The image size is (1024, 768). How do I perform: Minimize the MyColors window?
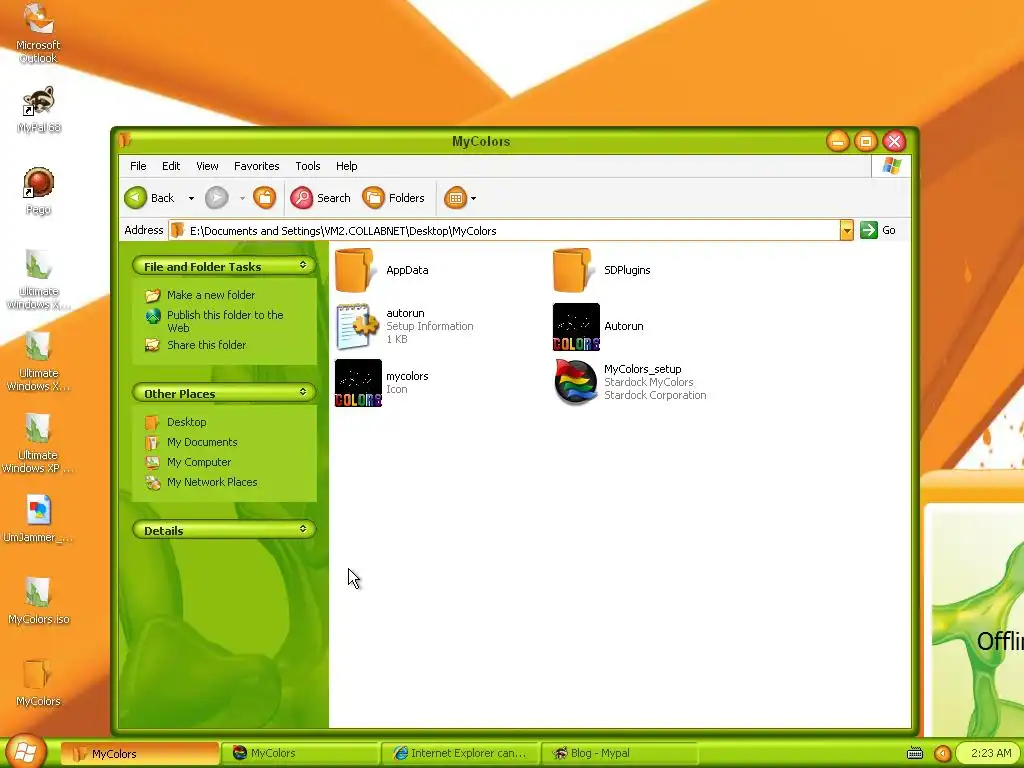pyautogui.click(x=838, y=141)
